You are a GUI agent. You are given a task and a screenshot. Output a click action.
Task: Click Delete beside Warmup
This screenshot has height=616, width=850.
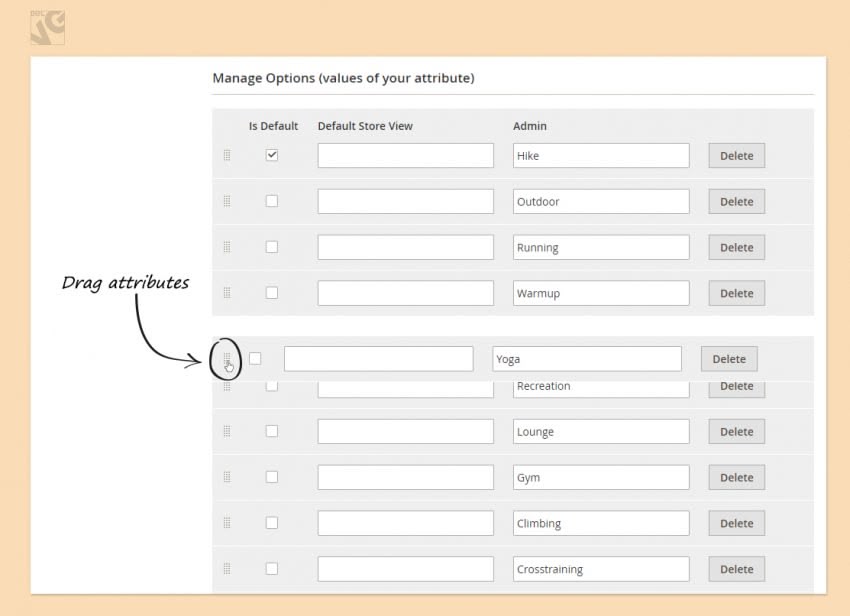[737, 293]
